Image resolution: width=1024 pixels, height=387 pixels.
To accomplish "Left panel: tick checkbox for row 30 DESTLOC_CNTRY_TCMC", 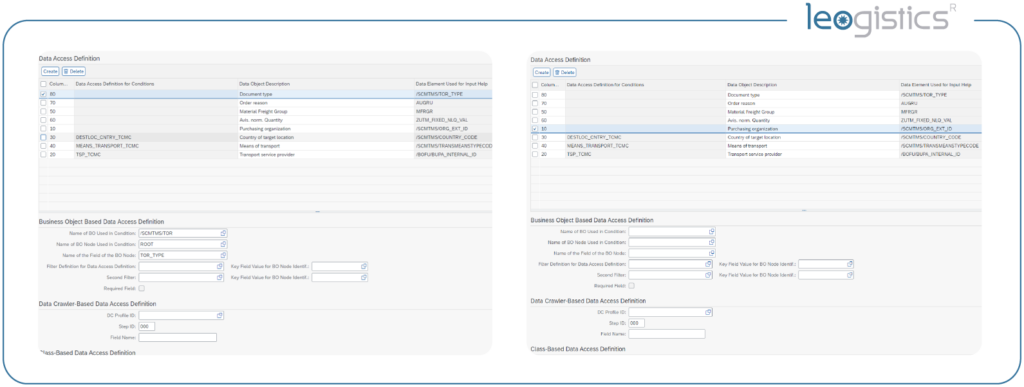I will click(x=44, y=138).
